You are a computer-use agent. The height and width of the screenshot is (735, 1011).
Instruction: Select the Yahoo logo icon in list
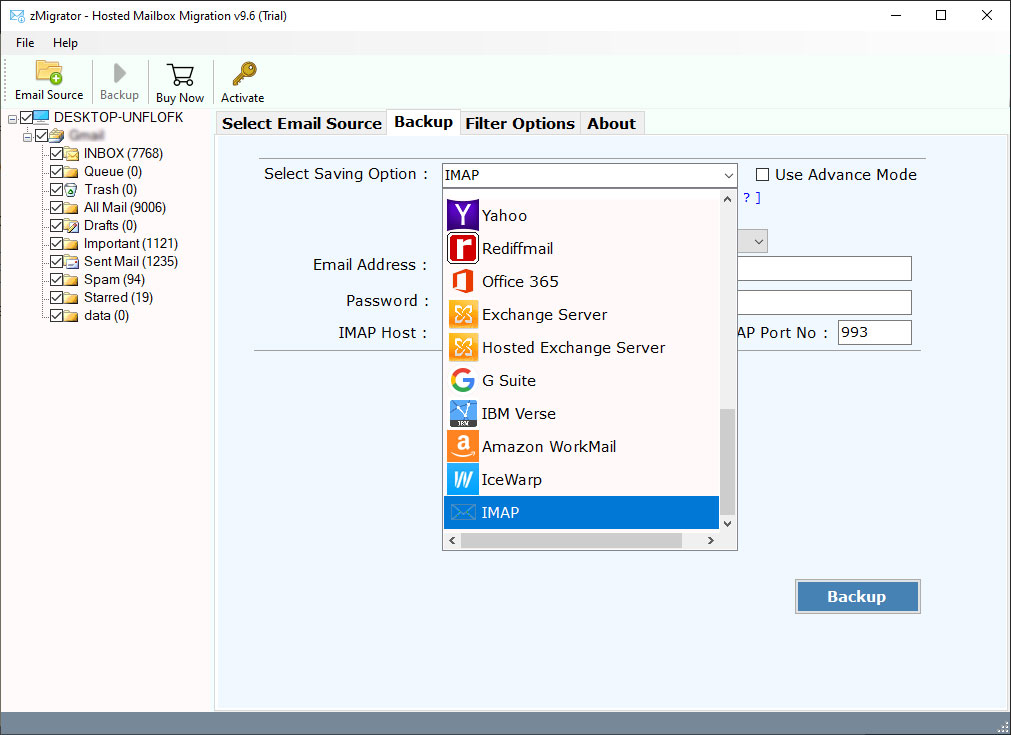click(x=463, y=215)
